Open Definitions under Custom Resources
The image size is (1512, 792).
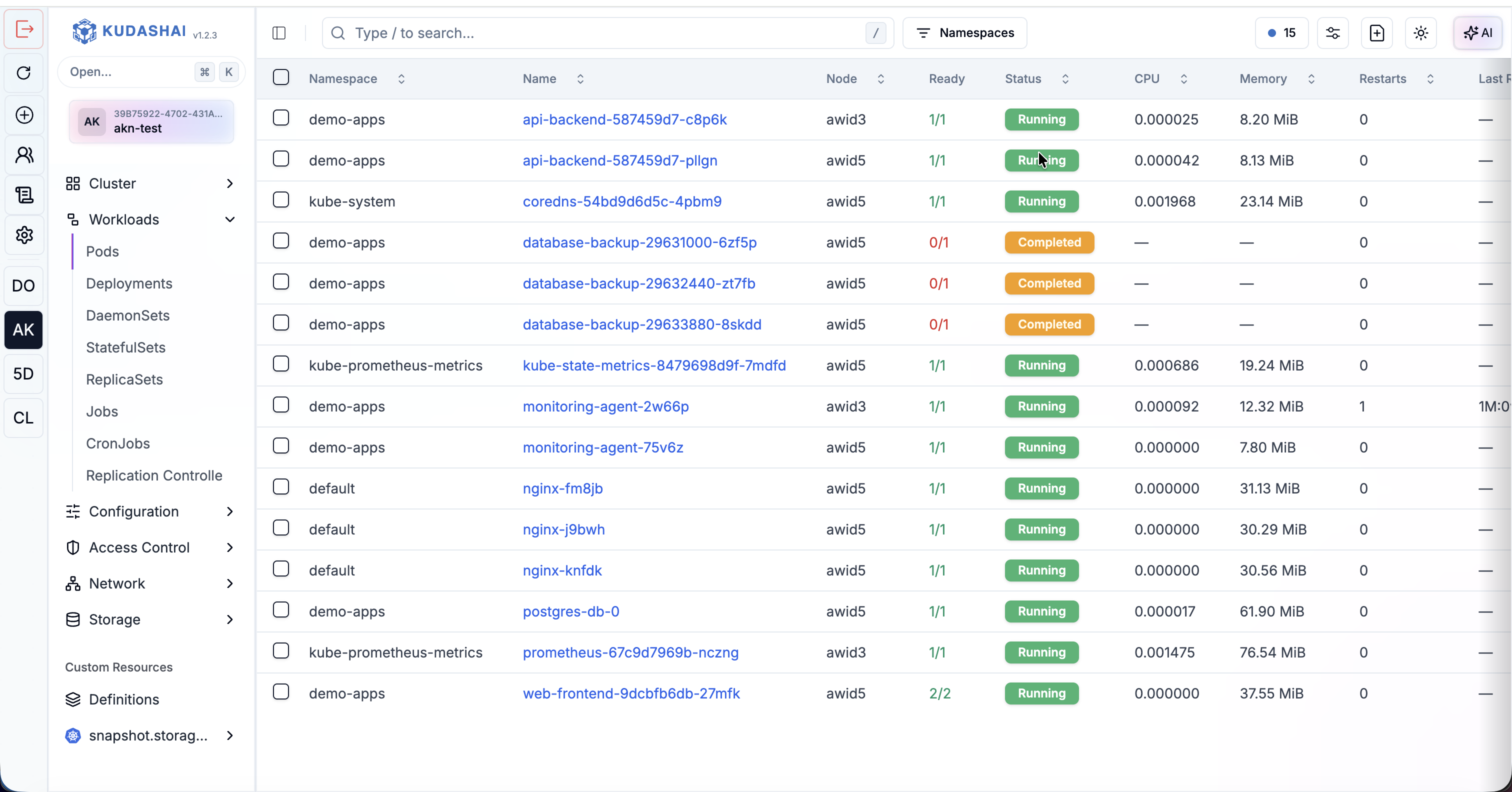point(124,700)
